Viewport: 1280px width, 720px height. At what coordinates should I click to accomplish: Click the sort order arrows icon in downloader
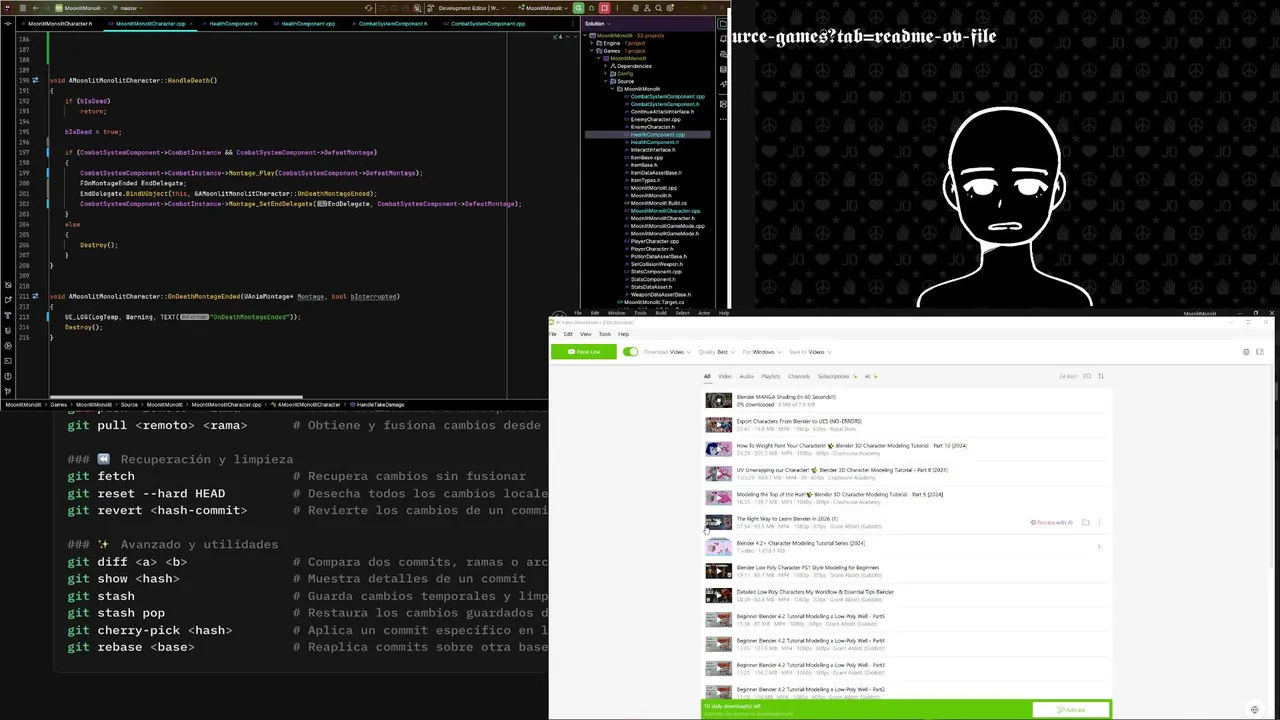[1100, 376]
